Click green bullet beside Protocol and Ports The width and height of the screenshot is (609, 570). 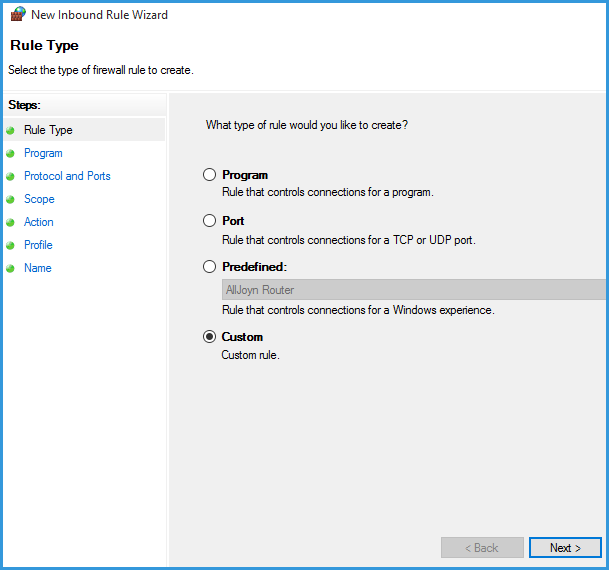[11, 176]
